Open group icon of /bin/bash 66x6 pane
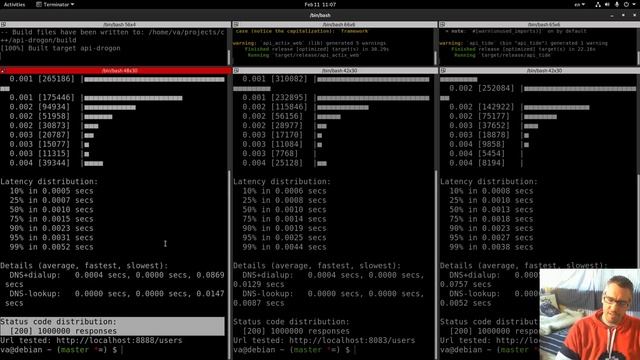Viewport: 640px width, 360px height. point(236,24)
